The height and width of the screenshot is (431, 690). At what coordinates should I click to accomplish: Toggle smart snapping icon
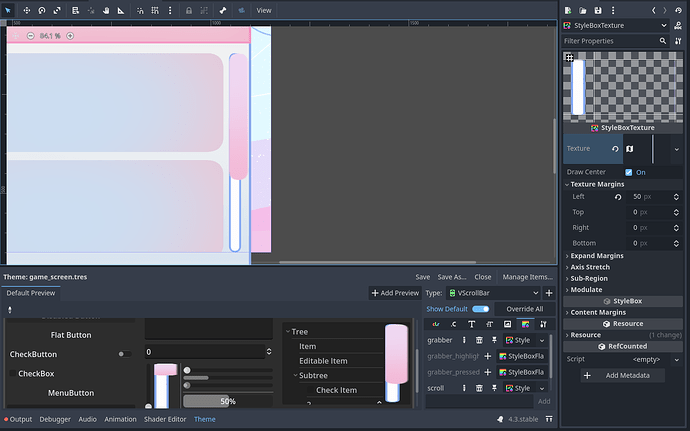click(140, 10)
